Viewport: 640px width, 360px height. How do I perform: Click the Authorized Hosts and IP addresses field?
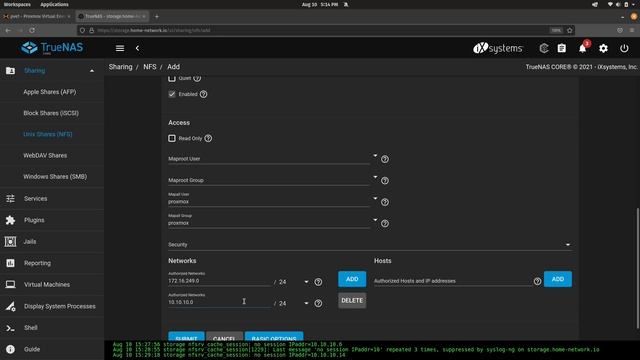click(x=452, y=281)
